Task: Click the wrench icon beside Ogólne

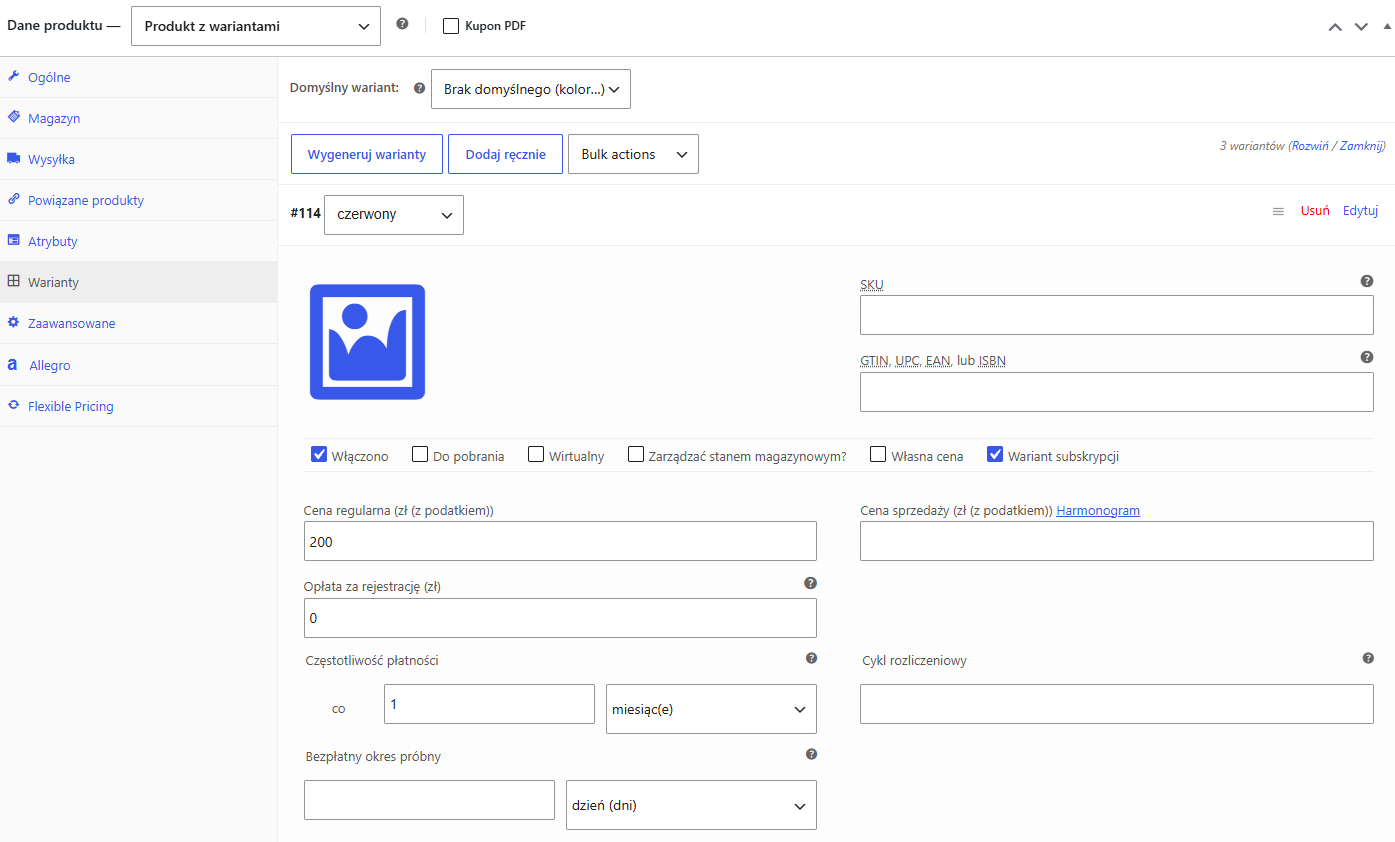Action: [x=13, y=76]
